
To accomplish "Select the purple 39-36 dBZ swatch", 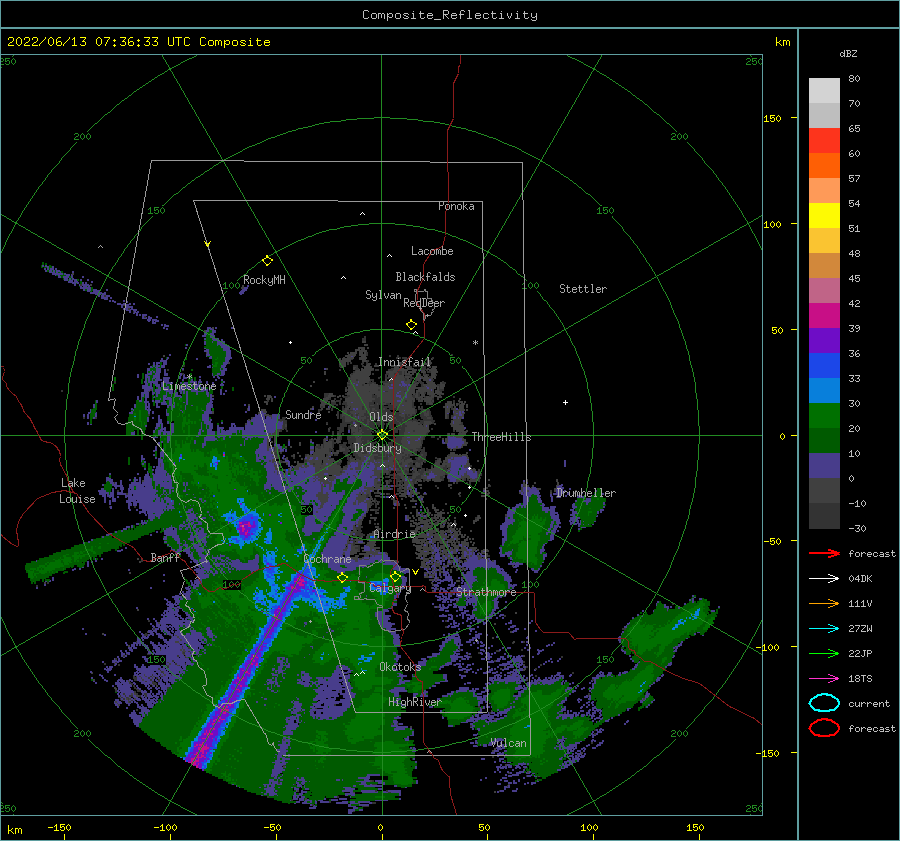I will [824, 341].
